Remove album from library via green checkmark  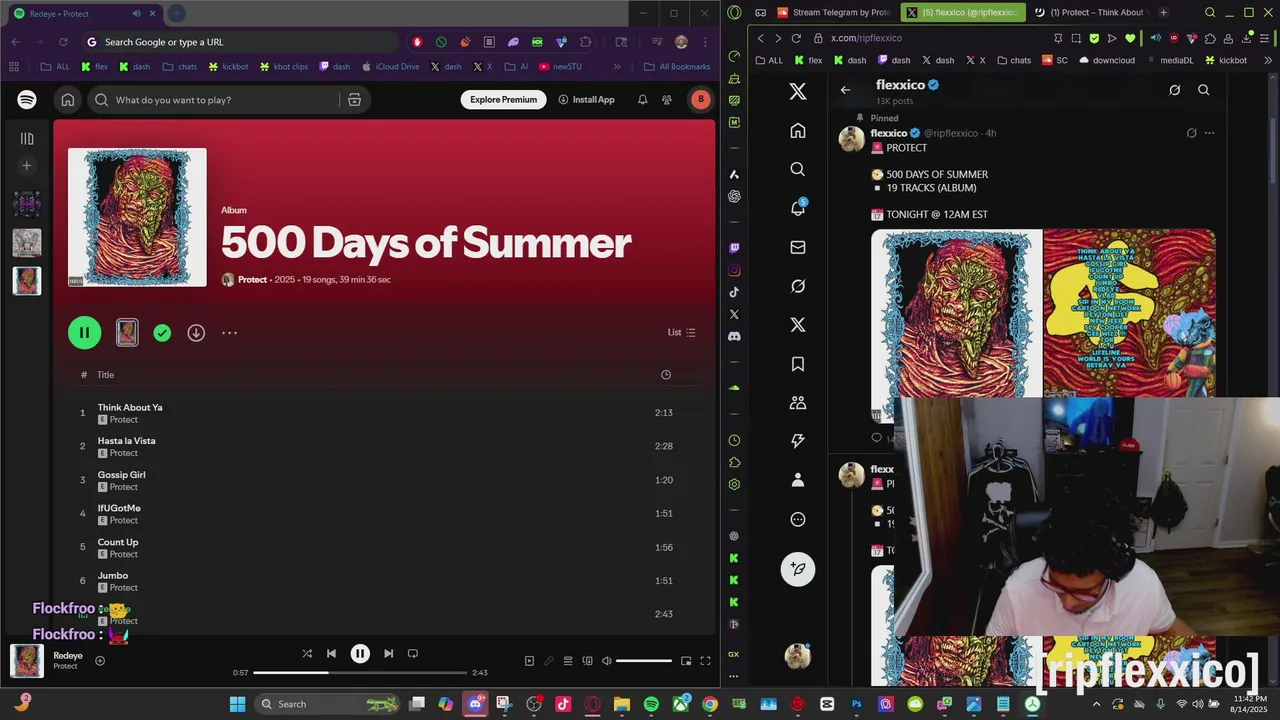(162, 333)
